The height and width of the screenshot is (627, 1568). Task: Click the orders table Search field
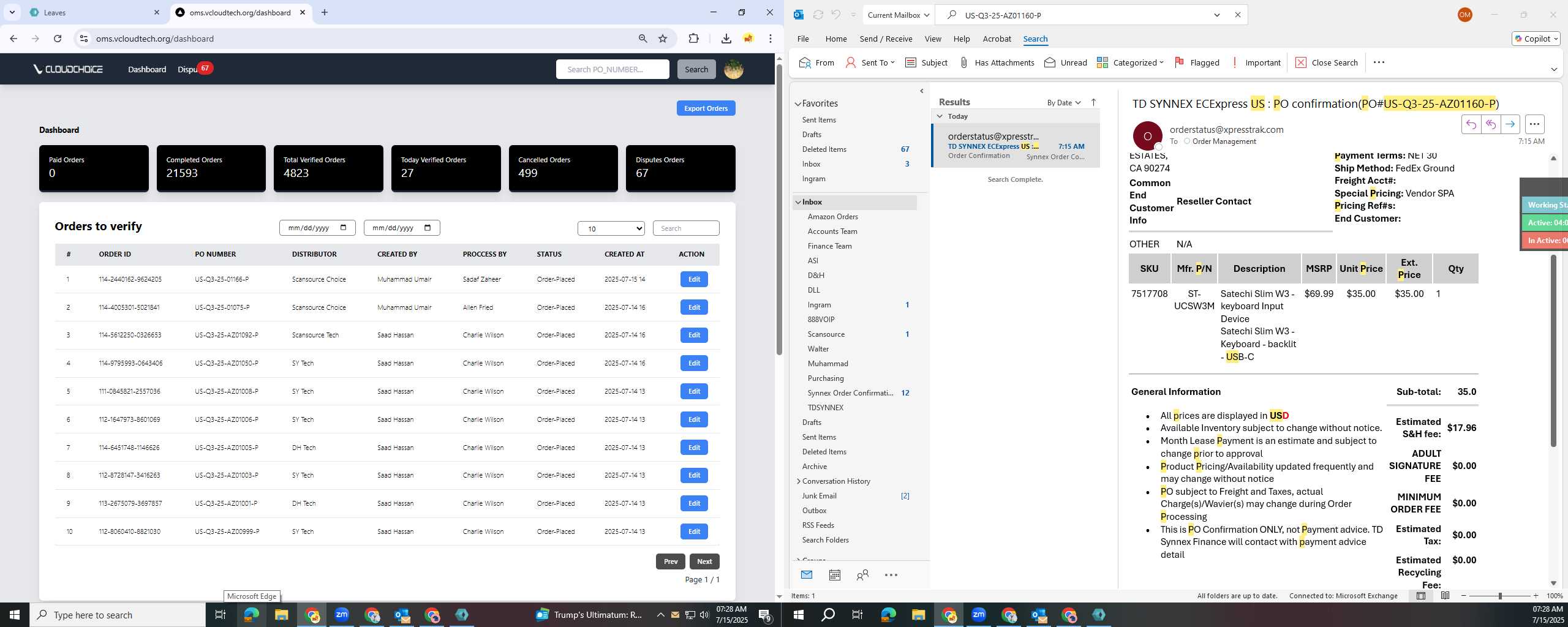(686, 228)
